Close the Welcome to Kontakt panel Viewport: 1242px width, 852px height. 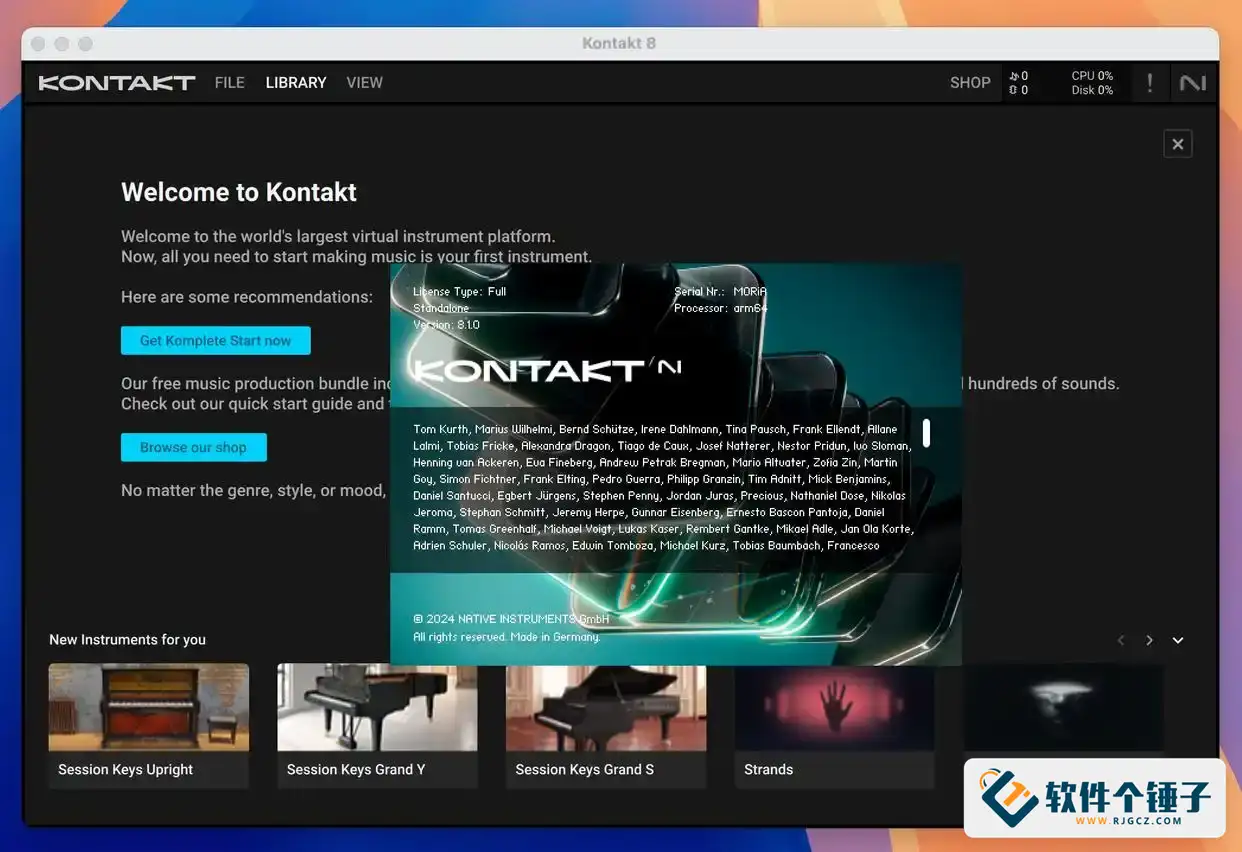tap(1178, 144)
